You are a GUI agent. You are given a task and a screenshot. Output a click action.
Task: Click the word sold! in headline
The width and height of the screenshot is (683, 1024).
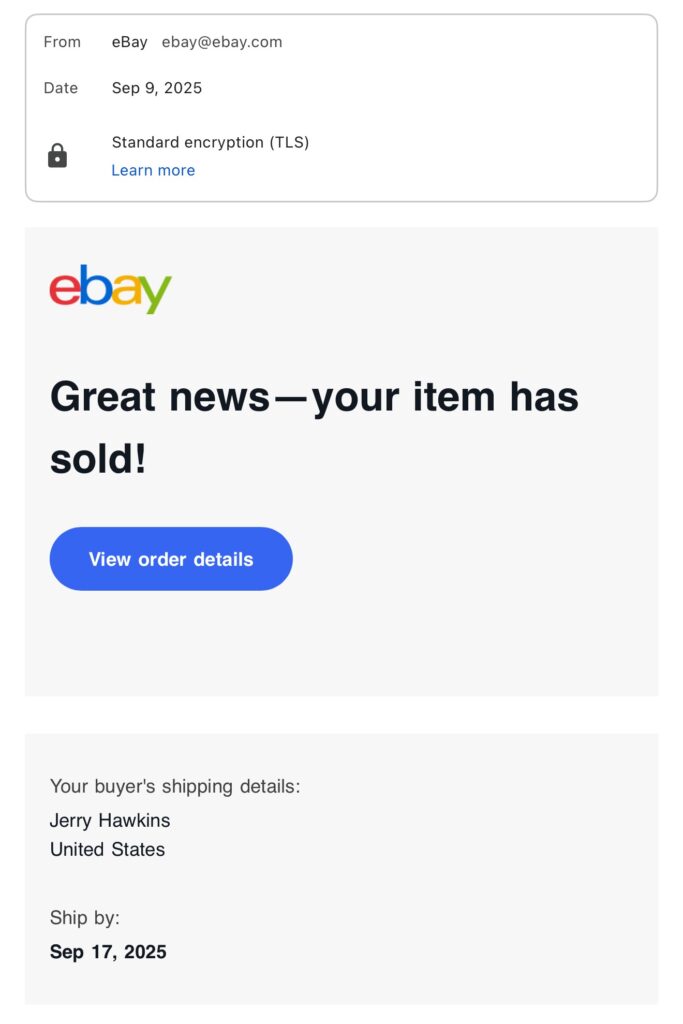click(98, 459)
